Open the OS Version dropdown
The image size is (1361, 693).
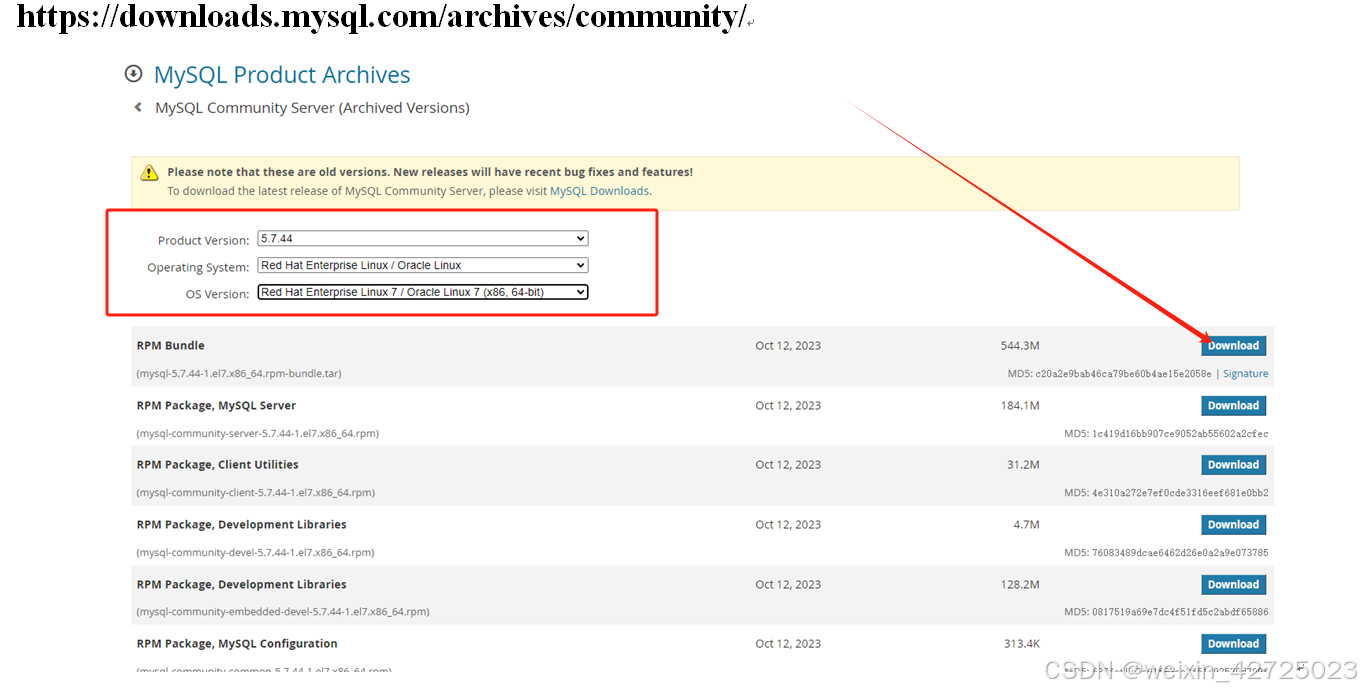pos(420,291)
